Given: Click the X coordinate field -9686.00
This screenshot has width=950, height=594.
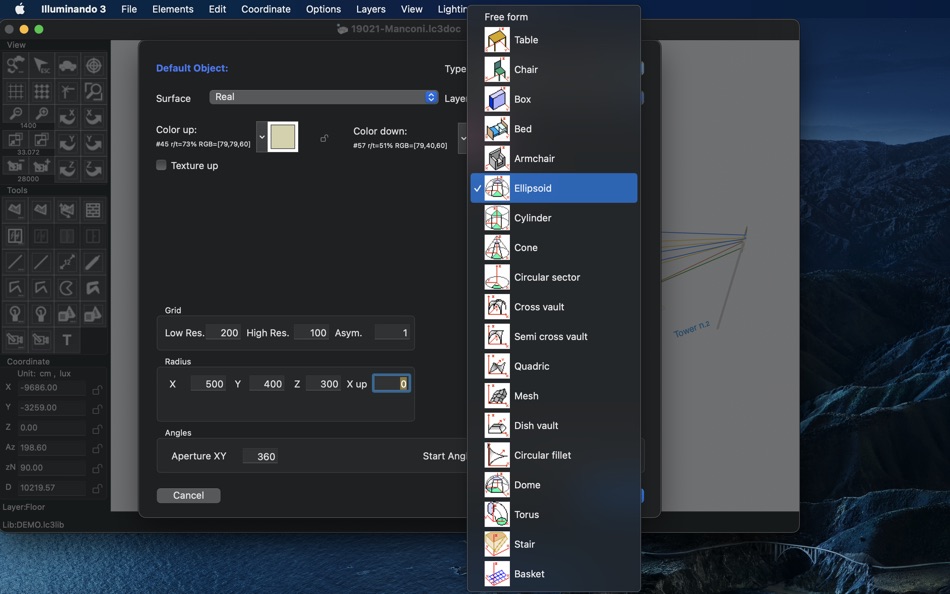Looking at the screenshot, I should [51, 388].
